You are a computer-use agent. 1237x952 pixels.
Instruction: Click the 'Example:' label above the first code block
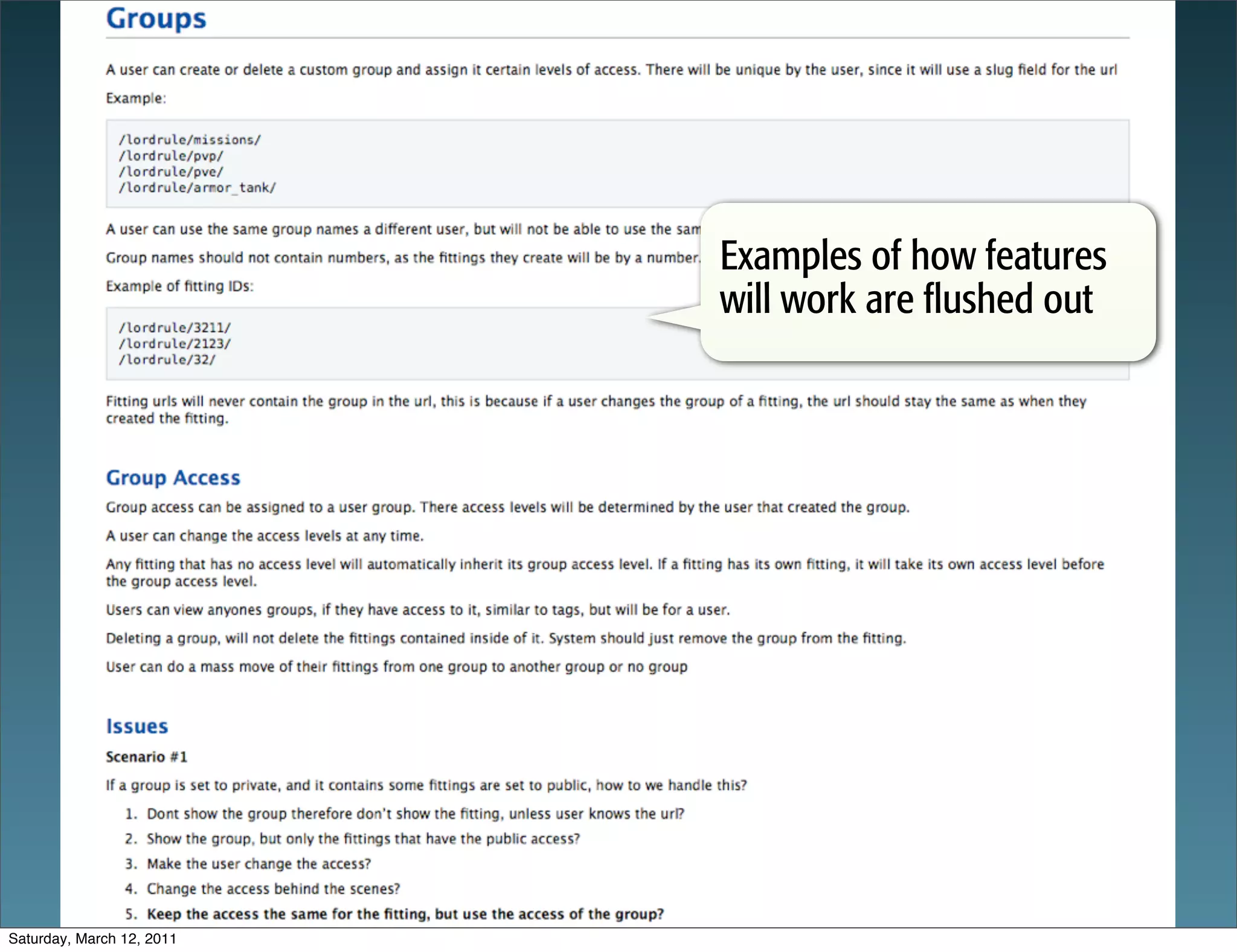[136, 98]
